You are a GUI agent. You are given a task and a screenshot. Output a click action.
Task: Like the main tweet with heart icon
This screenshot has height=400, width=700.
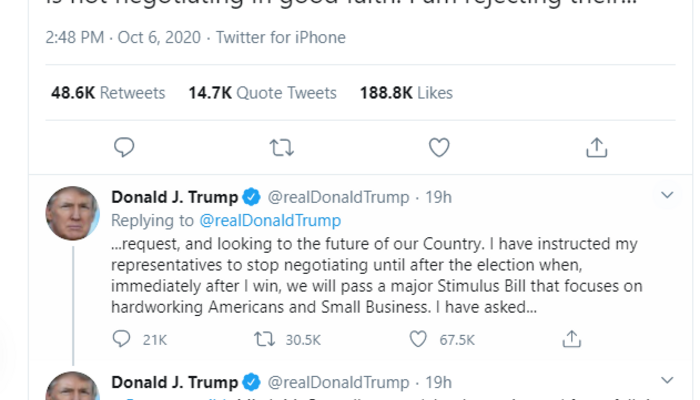(x=439, y=147)
